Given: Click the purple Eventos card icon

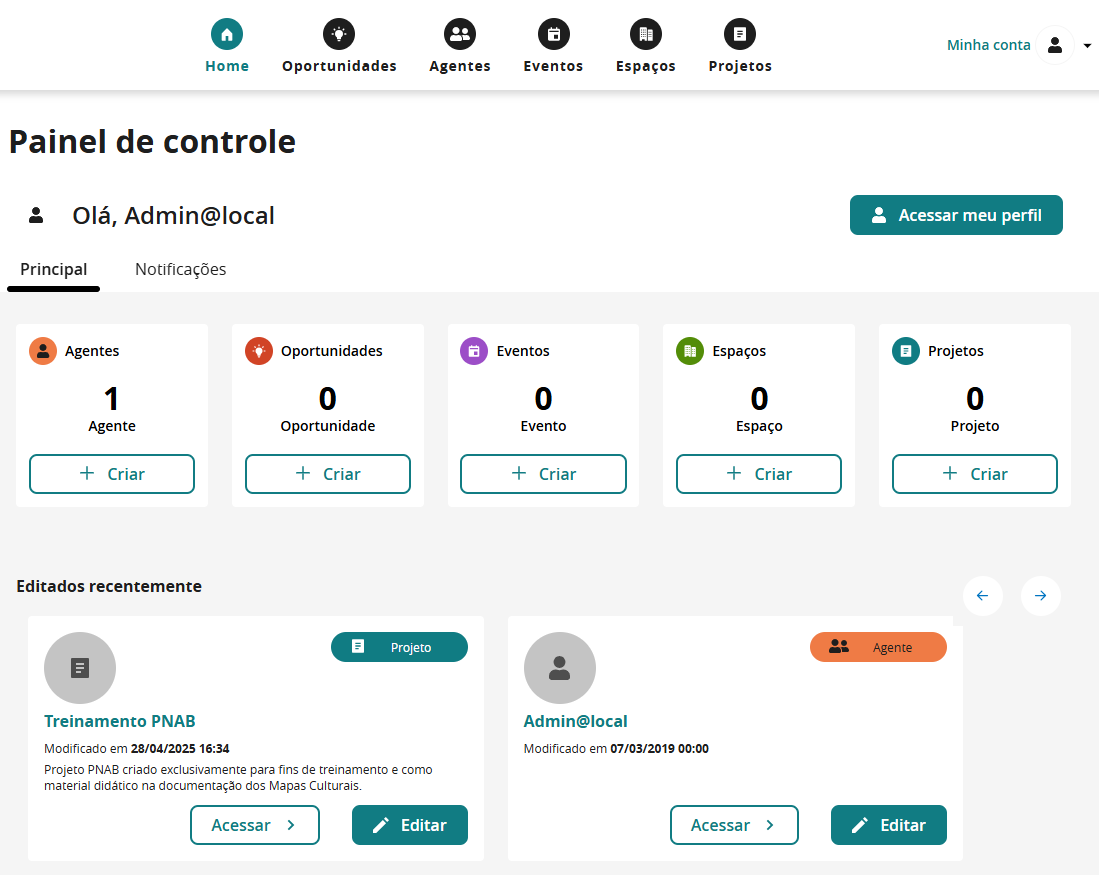Looking at the screenshot, I should point(472,351).
